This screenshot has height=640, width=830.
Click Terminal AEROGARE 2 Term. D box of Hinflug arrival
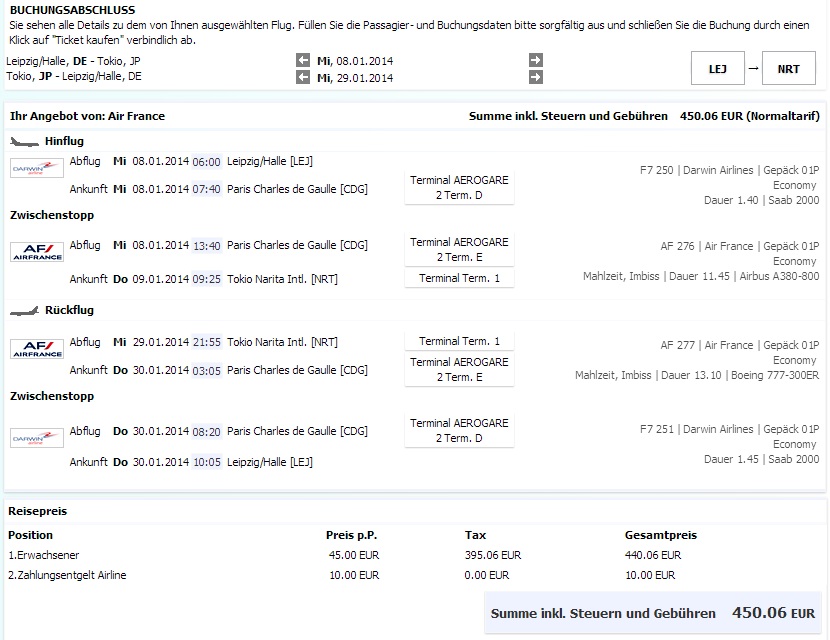[459, 187]
